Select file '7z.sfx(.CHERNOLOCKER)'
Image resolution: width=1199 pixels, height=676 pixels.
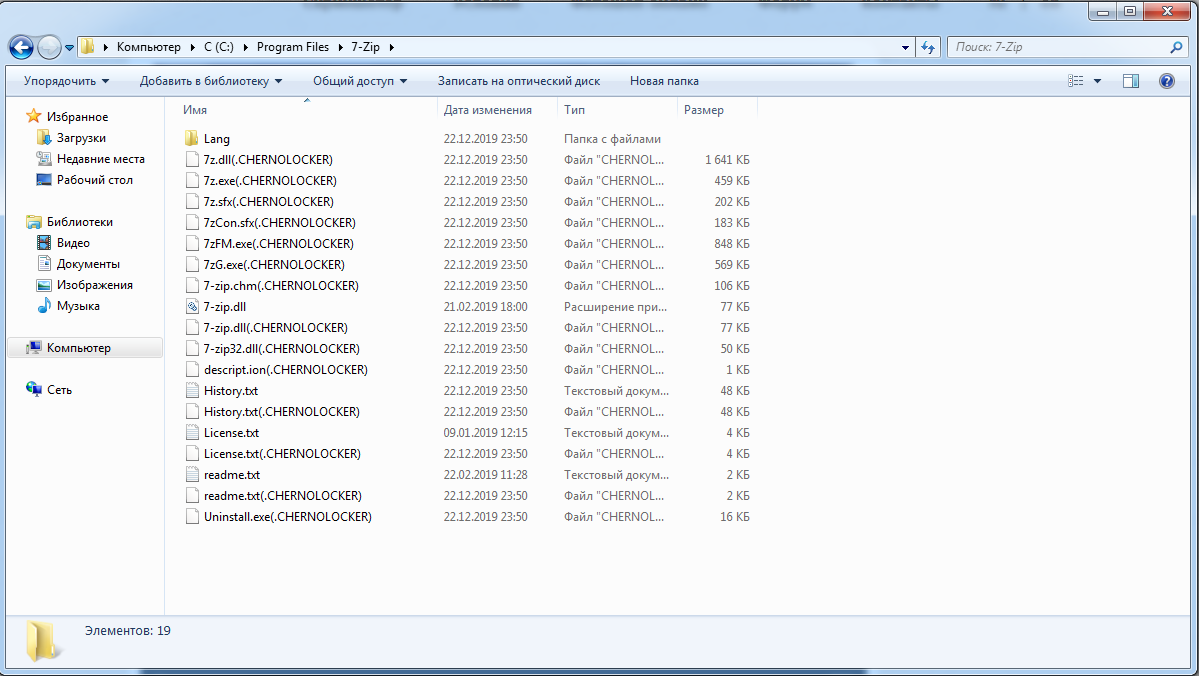point(268,202)
